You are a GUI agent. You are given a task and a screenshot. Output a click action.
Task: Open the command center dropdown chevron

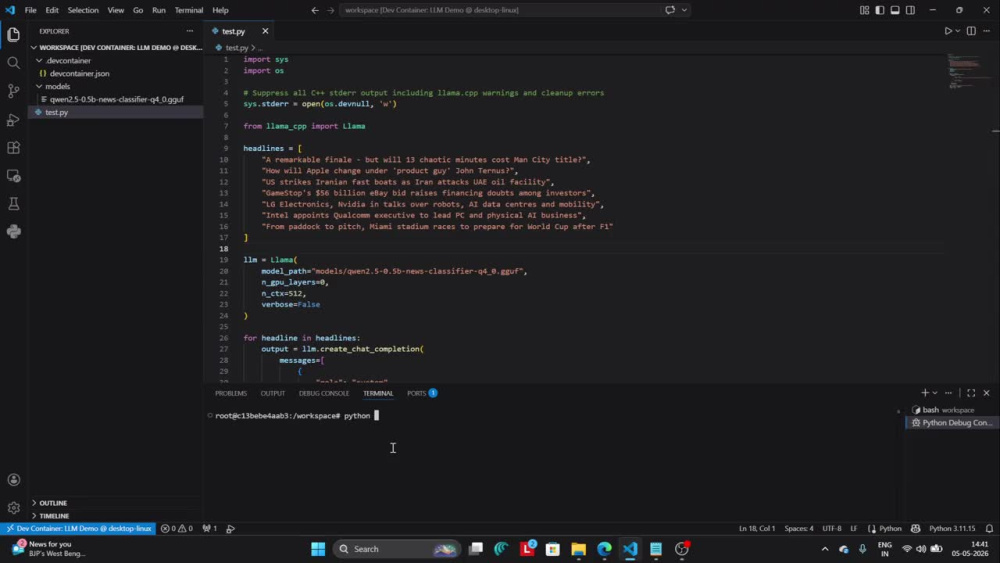click(x=684, y=10)
